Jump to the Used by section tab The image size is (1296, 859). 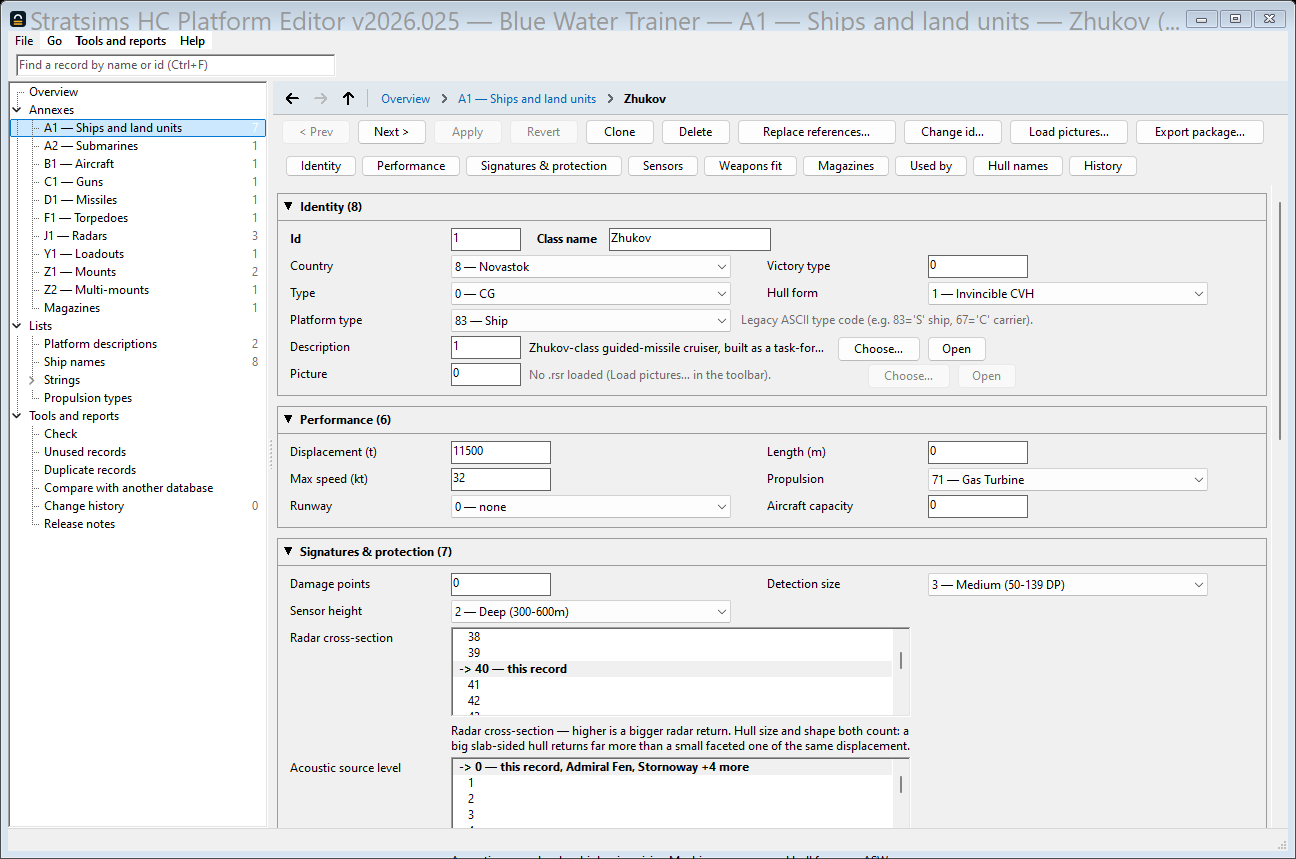[931, 166]
